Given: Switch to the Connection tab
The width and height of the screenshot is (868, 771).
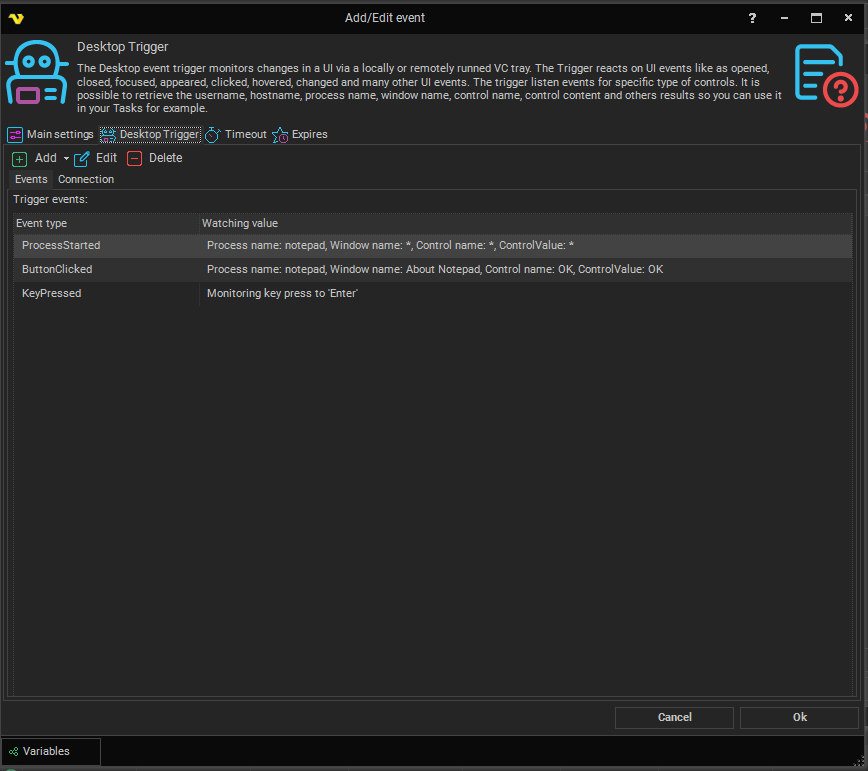Looking at the screenshot, I should click(x=86, y=180).
